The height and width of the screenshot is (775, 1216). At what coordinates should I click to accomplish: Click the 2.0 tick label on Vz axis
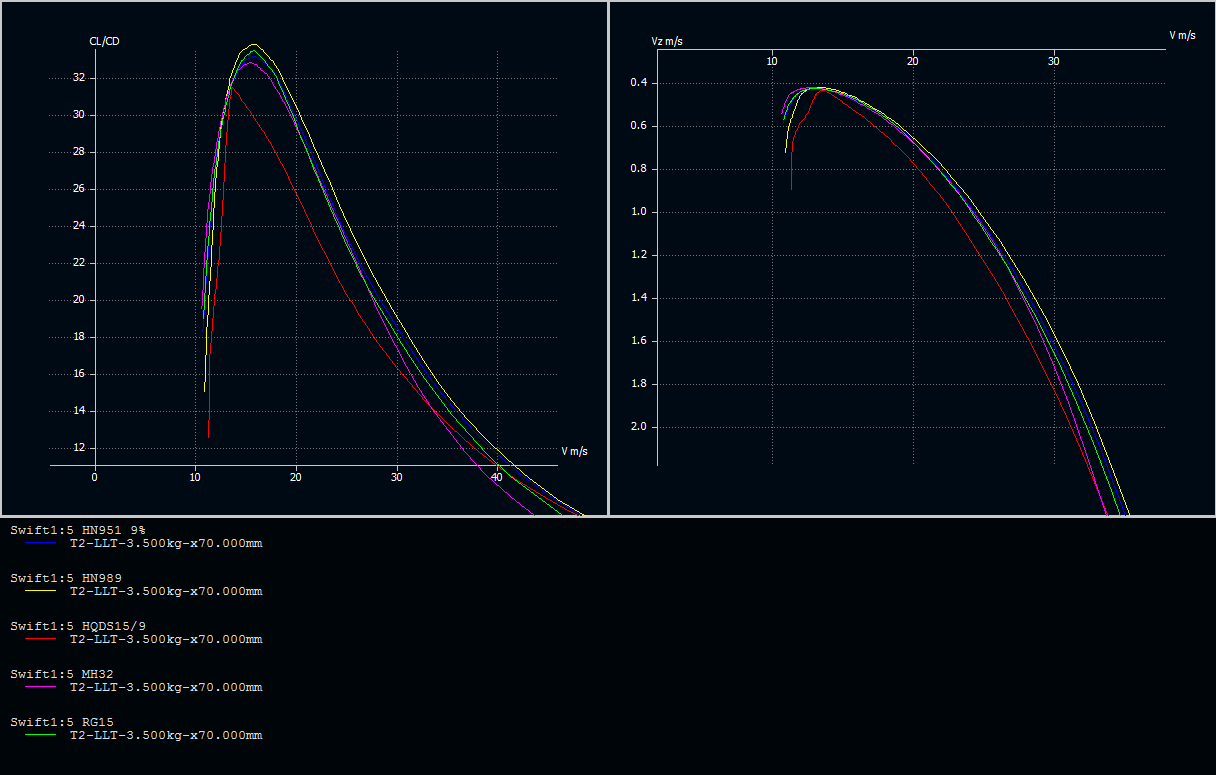(639, 427)
